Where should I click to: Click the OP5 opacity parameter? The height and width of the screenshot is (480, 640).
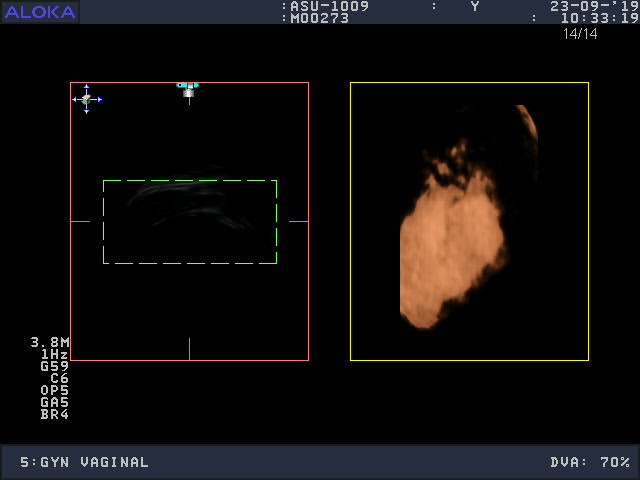tap(54, 390)
